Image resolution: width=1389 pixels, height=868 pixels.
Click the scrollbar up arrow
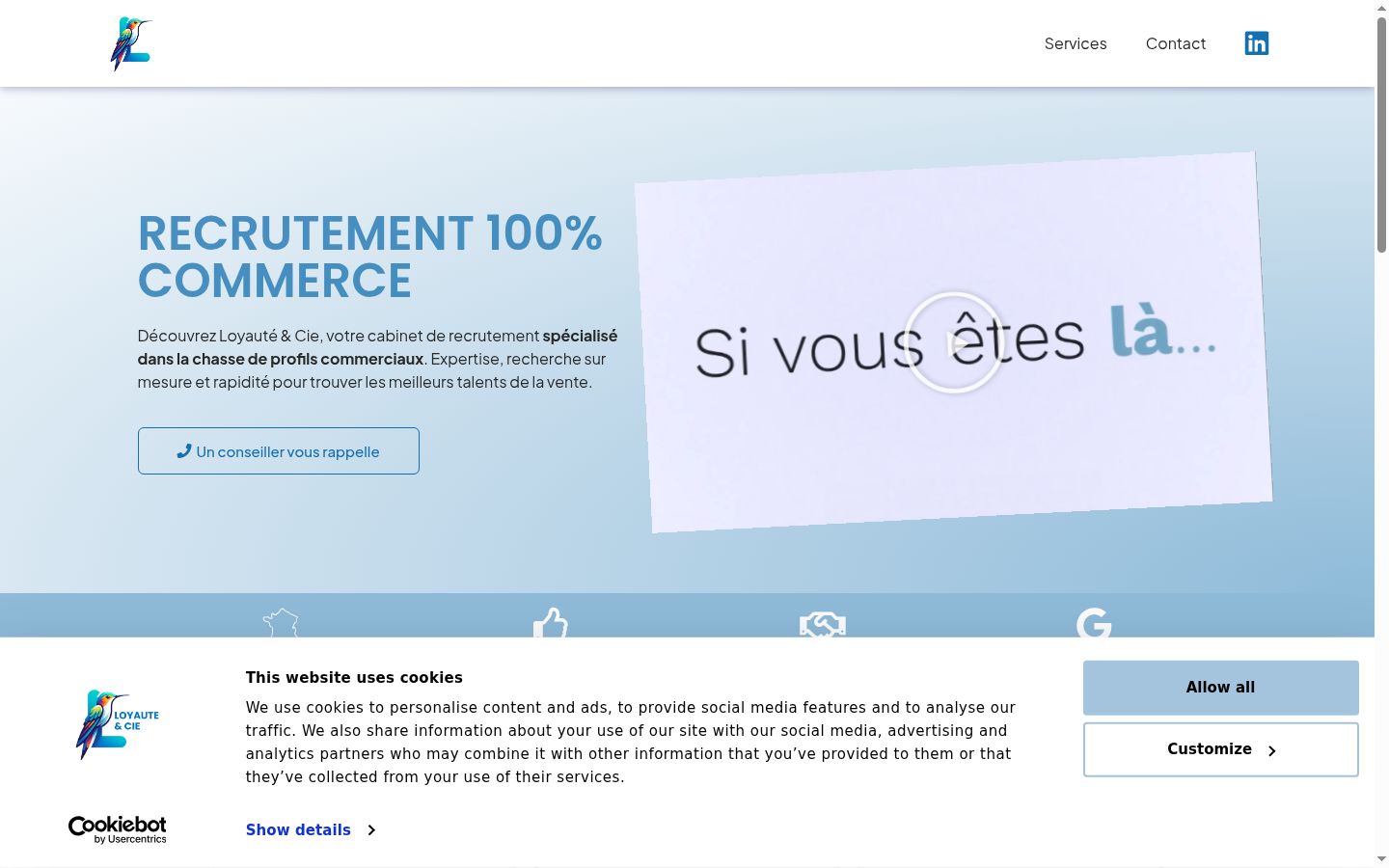(1381, 8)
